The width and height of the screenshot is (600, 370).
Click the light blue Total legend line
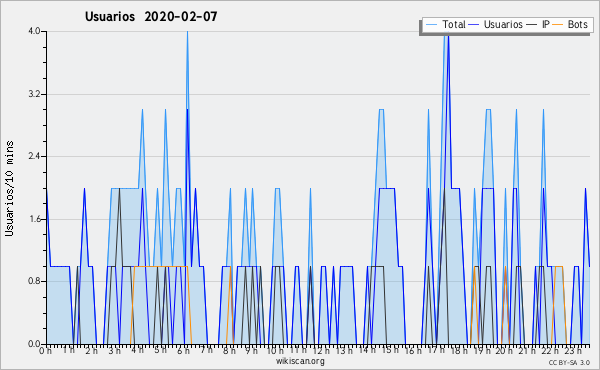click(431, 25)
